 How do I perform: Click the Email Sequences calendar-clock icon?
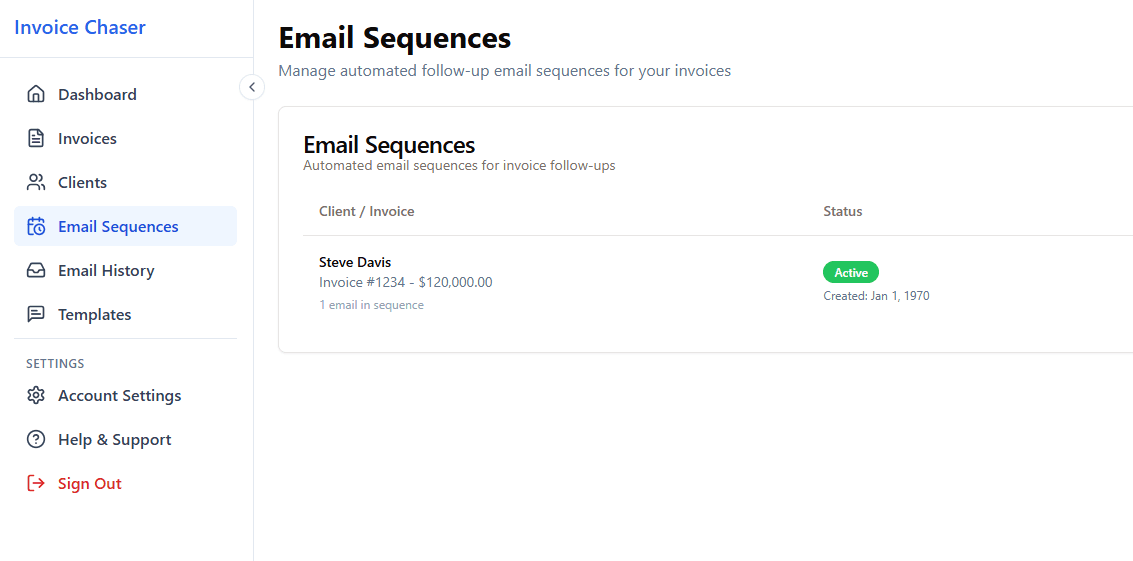[36, 227]
